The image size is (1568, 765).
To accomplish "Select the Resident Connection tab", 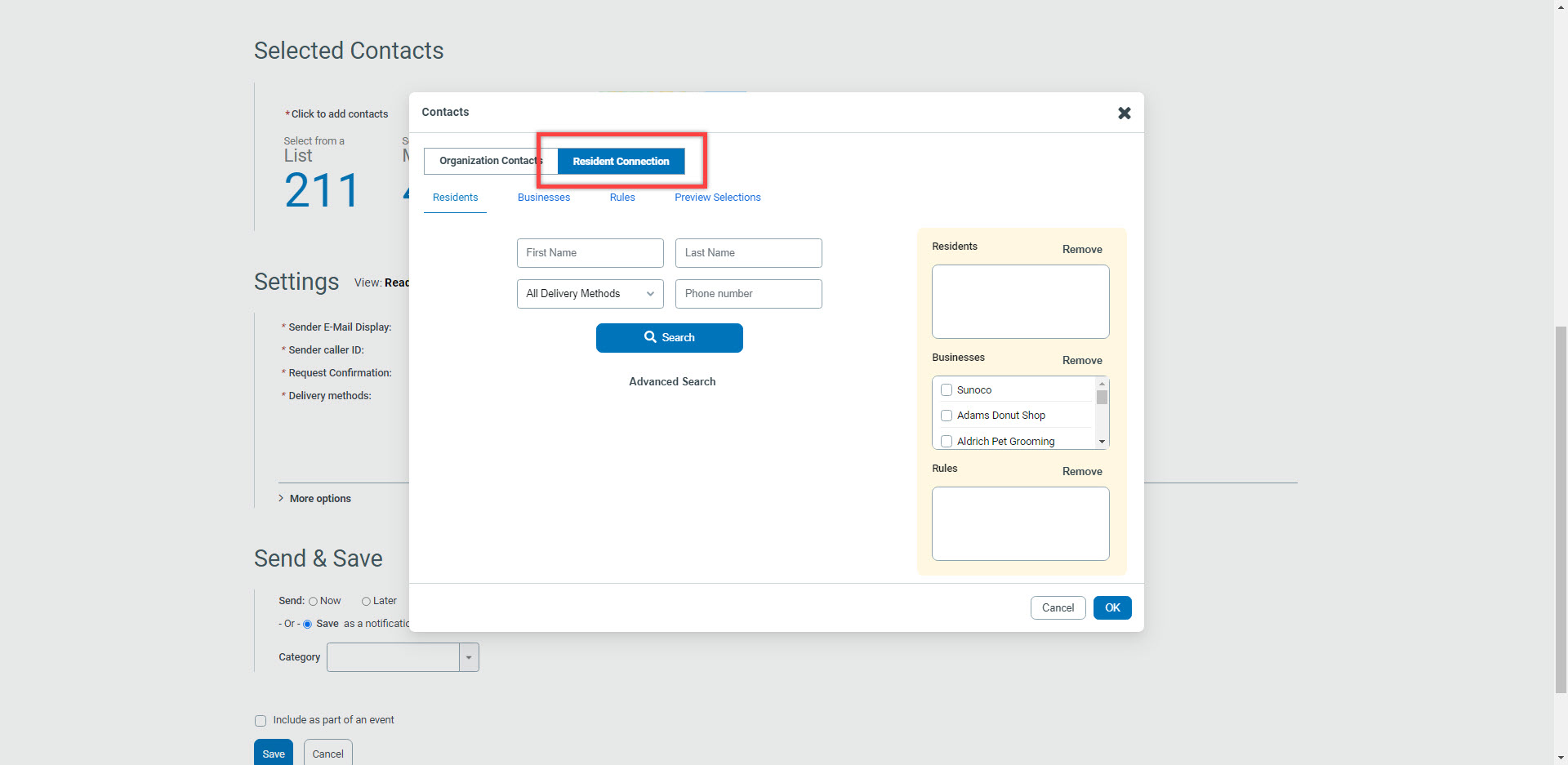I will (620, 161).
